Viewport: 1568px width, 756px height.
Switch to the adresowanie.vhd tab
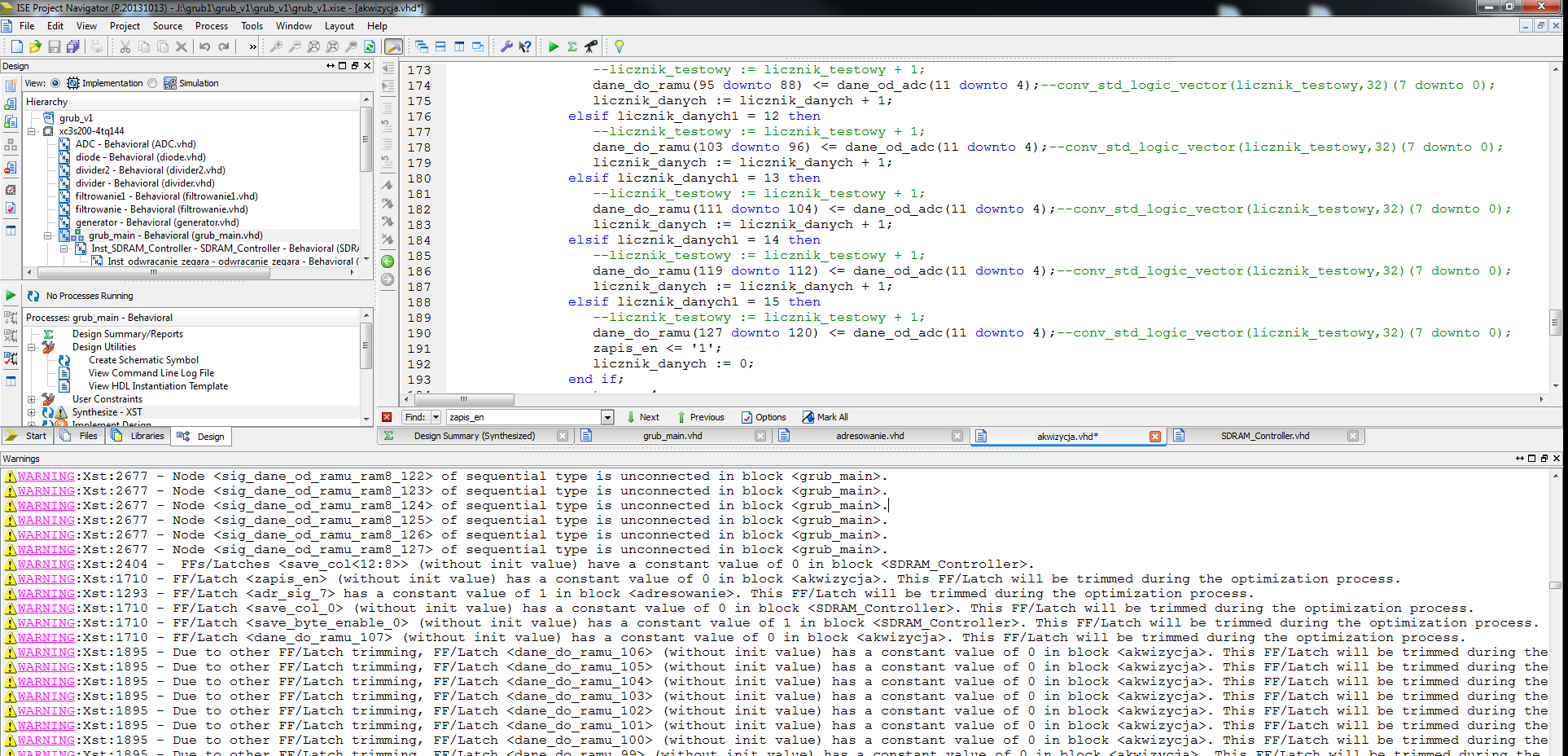(x=869, y=436)
